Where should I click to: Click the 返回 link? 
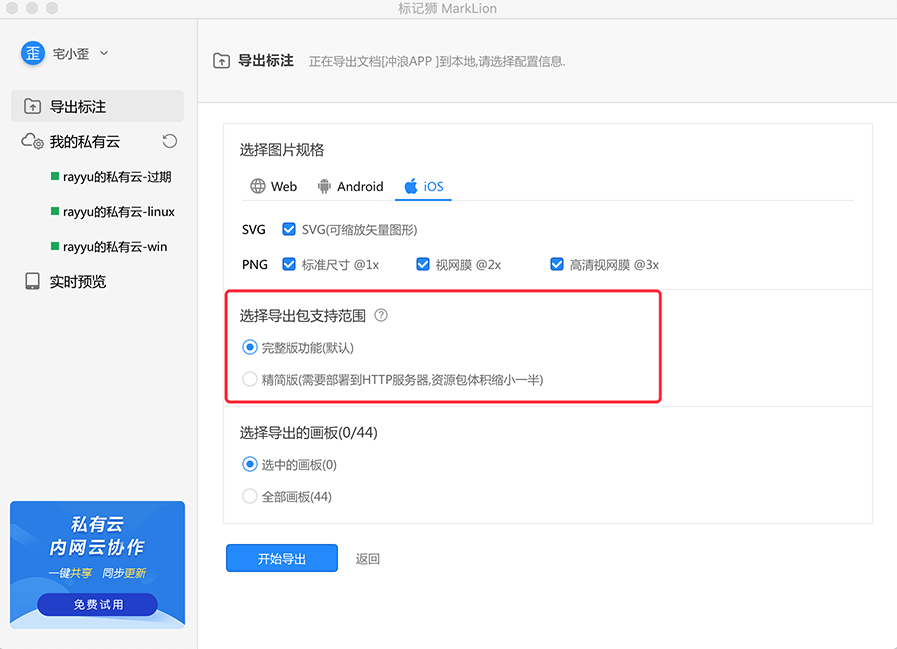367,559
